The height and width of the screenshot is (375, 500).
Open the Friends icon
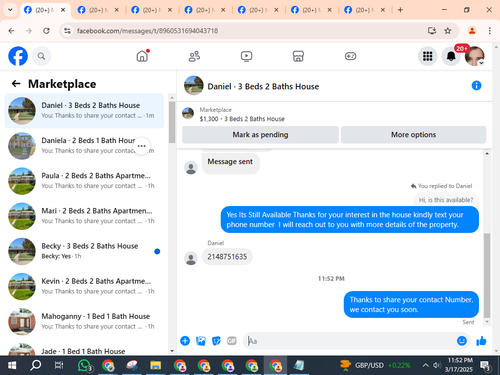(194, 56)
